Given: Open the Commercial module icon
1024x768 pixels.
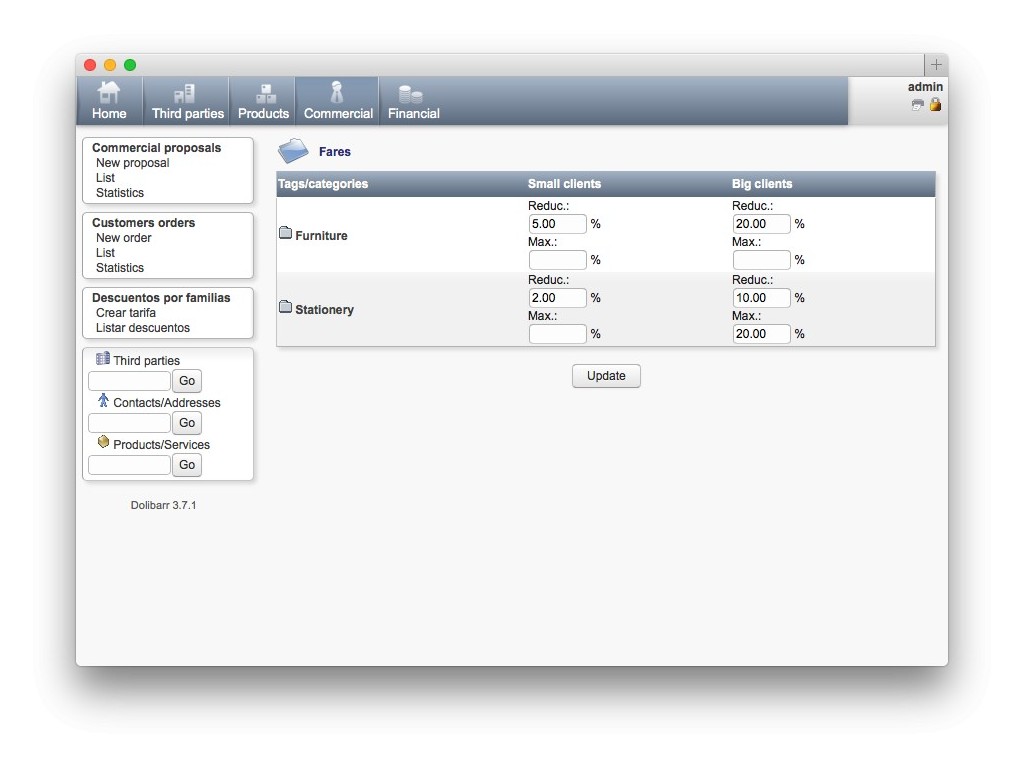Looking at the screenshot, I should tap(337, 92).
